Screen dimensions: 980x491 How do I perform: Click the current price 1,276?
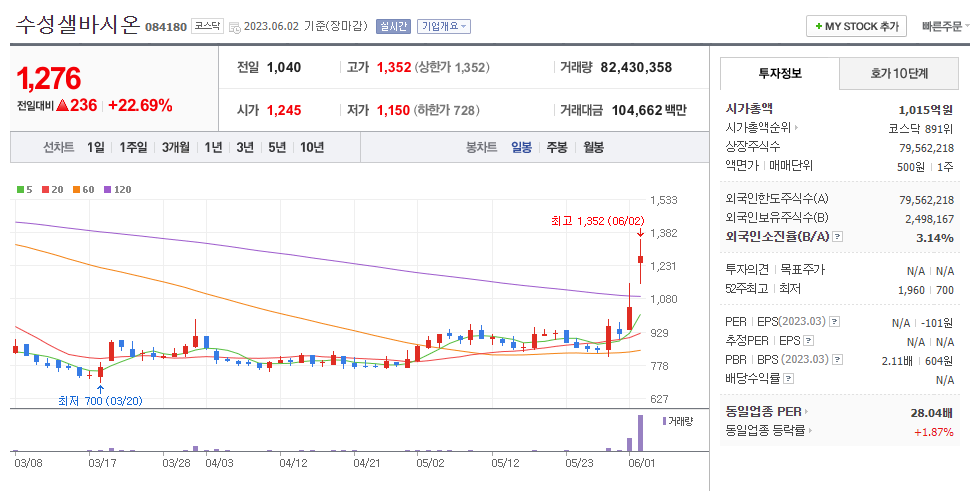[x=49, y=79]
